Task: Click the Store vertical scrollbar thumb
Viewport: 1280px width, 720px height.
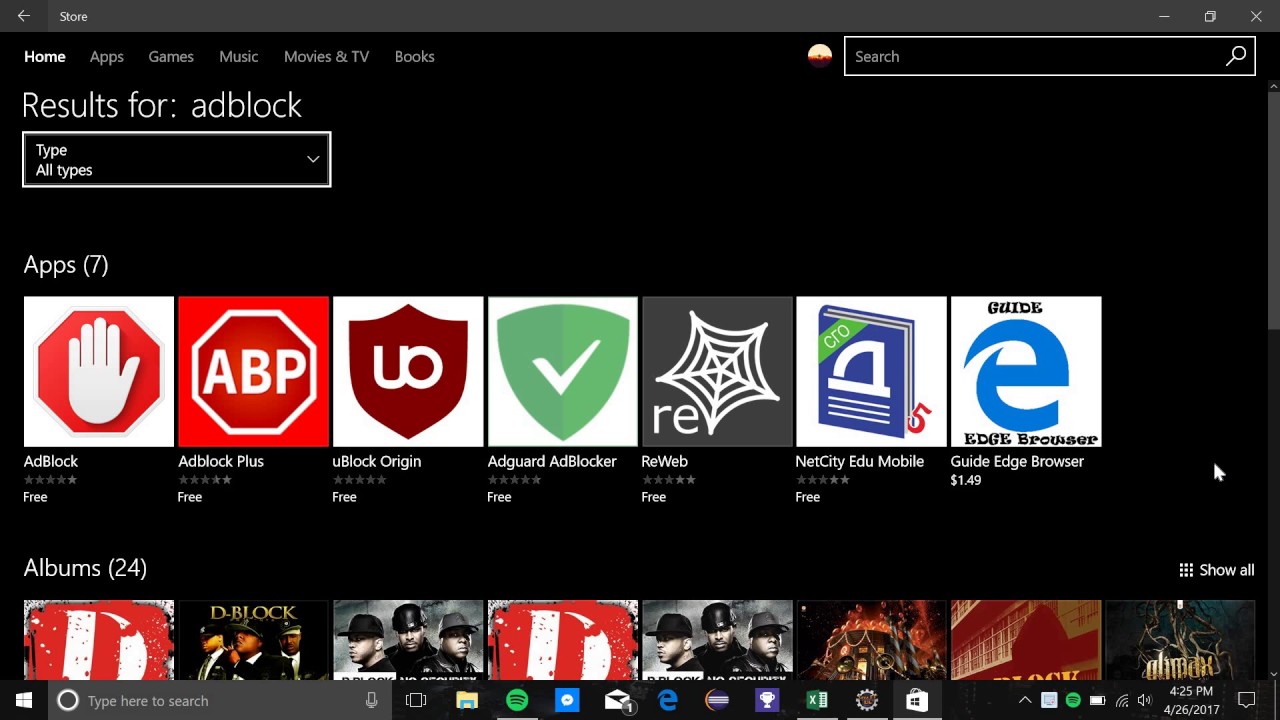Action: pos(1273,210)
